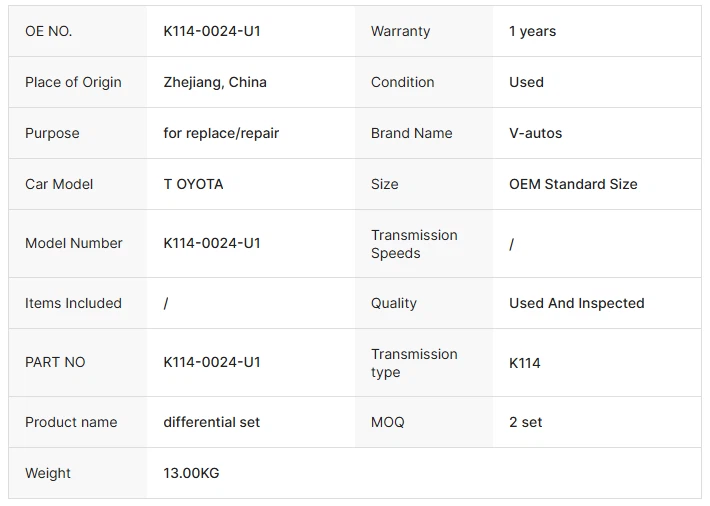Select the Model Number value cell

point(212,243)
